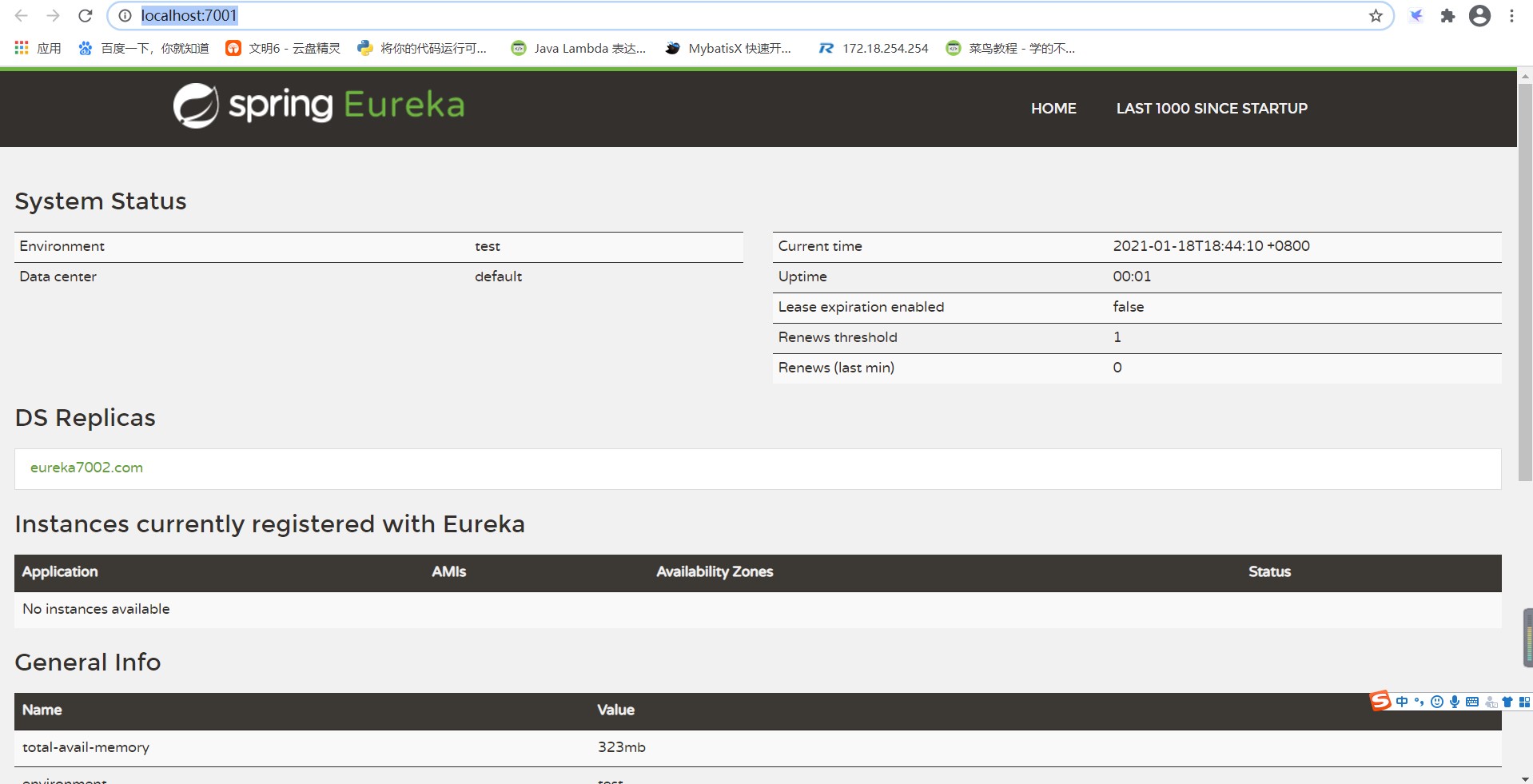Image resolution: width=1533 pixels, height=784 pixels.
Task: Open the 百度一下 bookmark
Action: coord(144,48)
